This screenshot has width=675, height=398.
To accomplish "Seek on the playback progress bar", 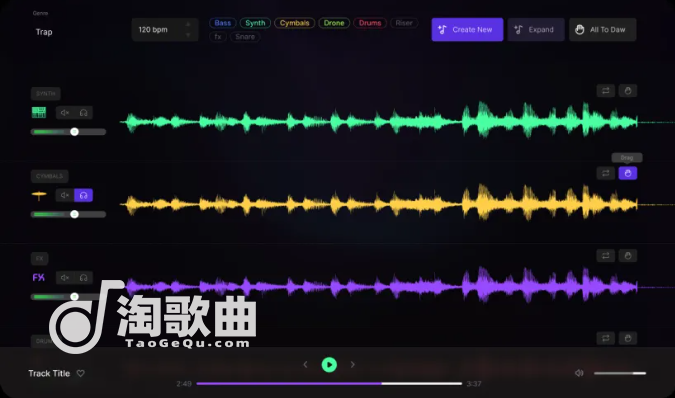I will (x=329, y=383).
